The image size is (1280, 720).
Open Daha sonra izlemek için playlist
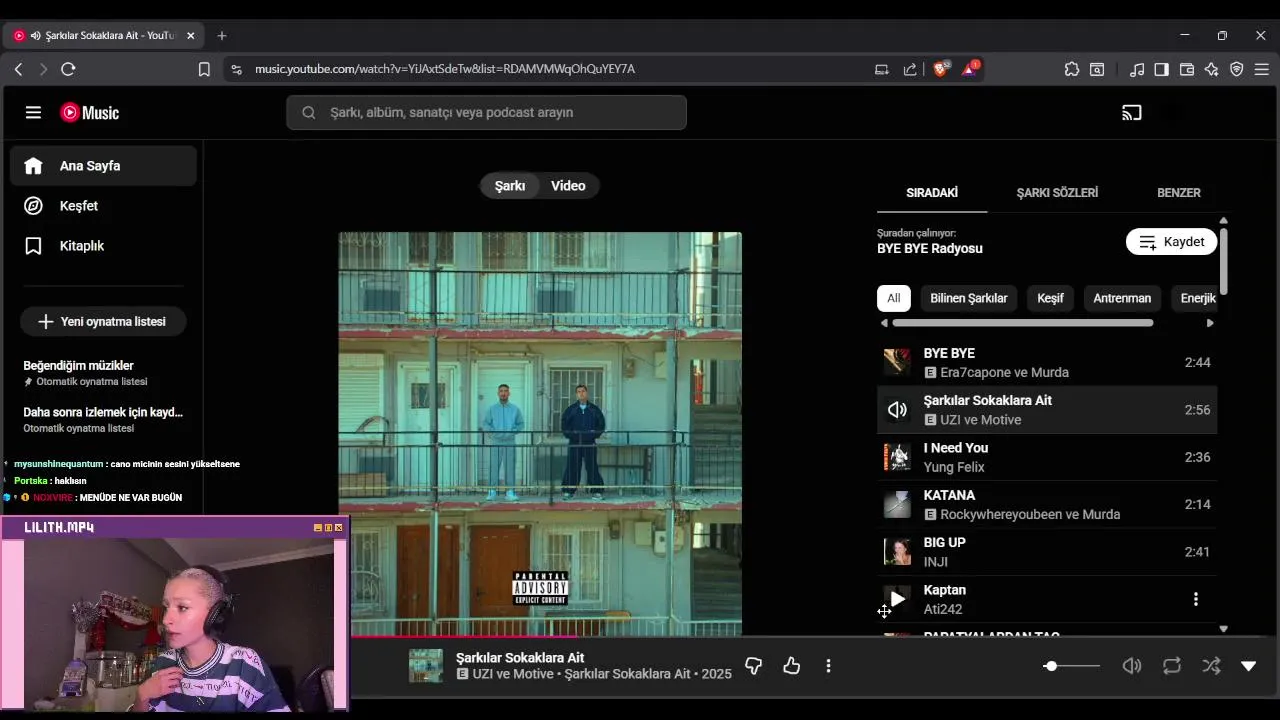[x=103, y=419]
